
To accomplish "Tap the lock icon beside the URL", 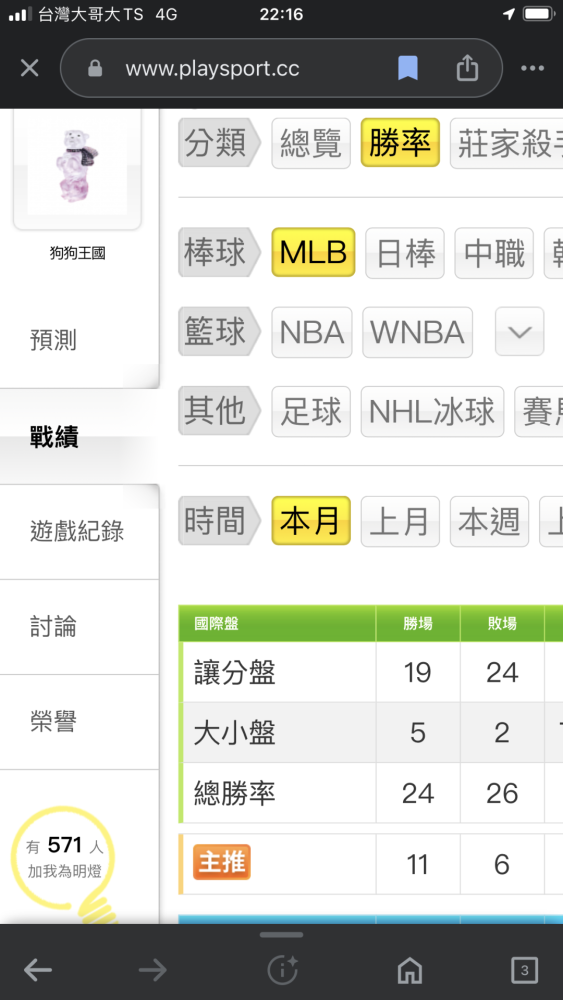I will (95, 68).
